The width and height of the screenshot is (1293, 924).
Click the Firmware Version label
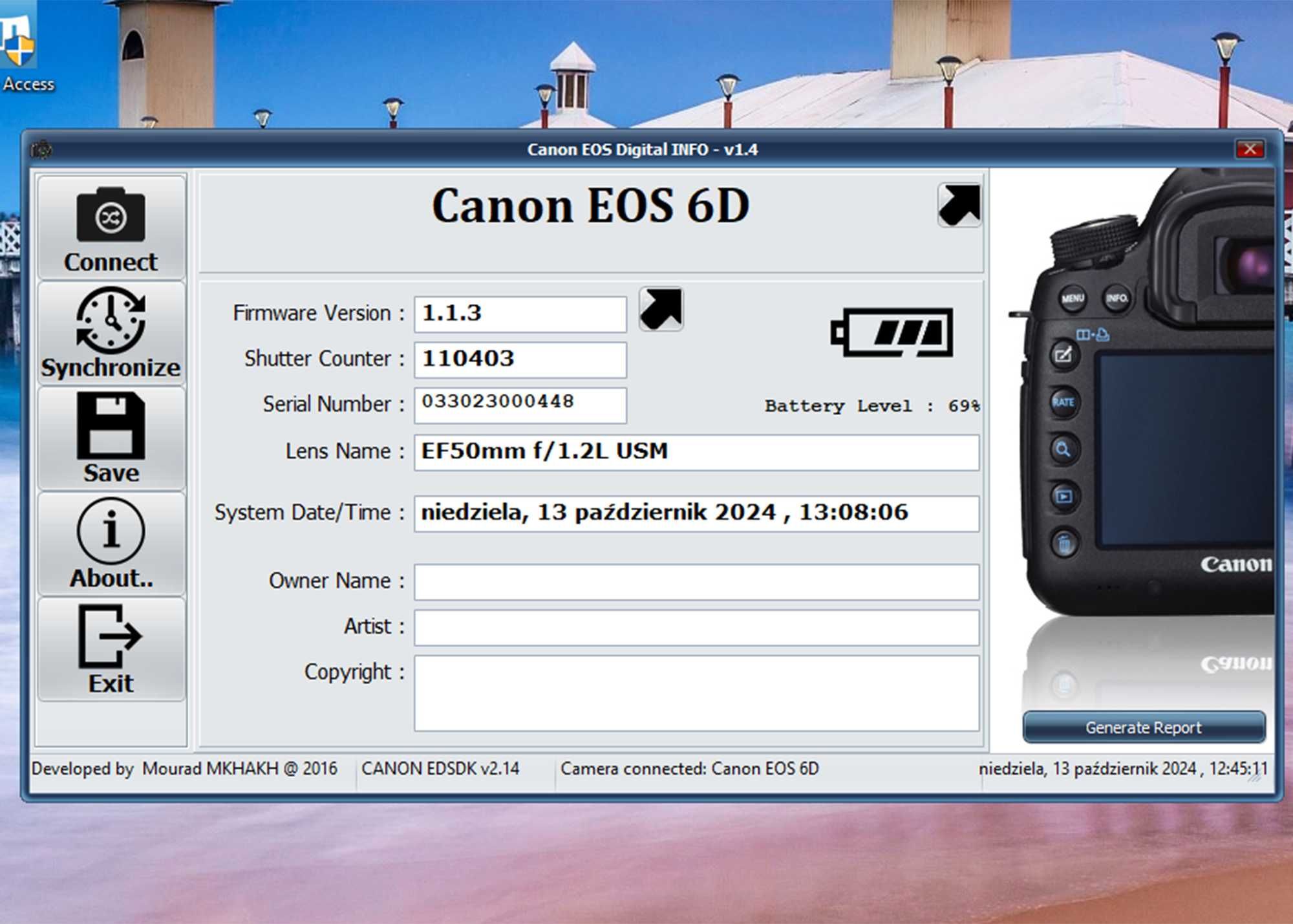tap(319, 313)
